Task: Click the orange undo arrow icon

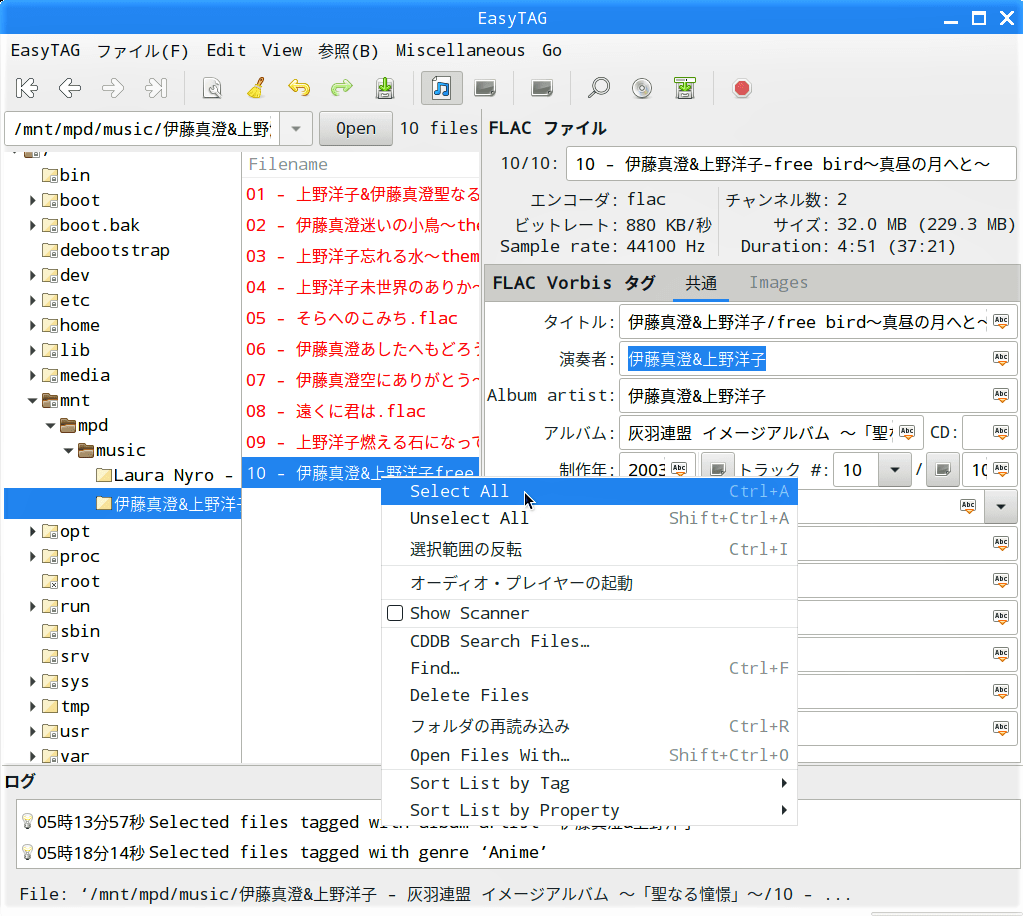Action: pos(299,88)
